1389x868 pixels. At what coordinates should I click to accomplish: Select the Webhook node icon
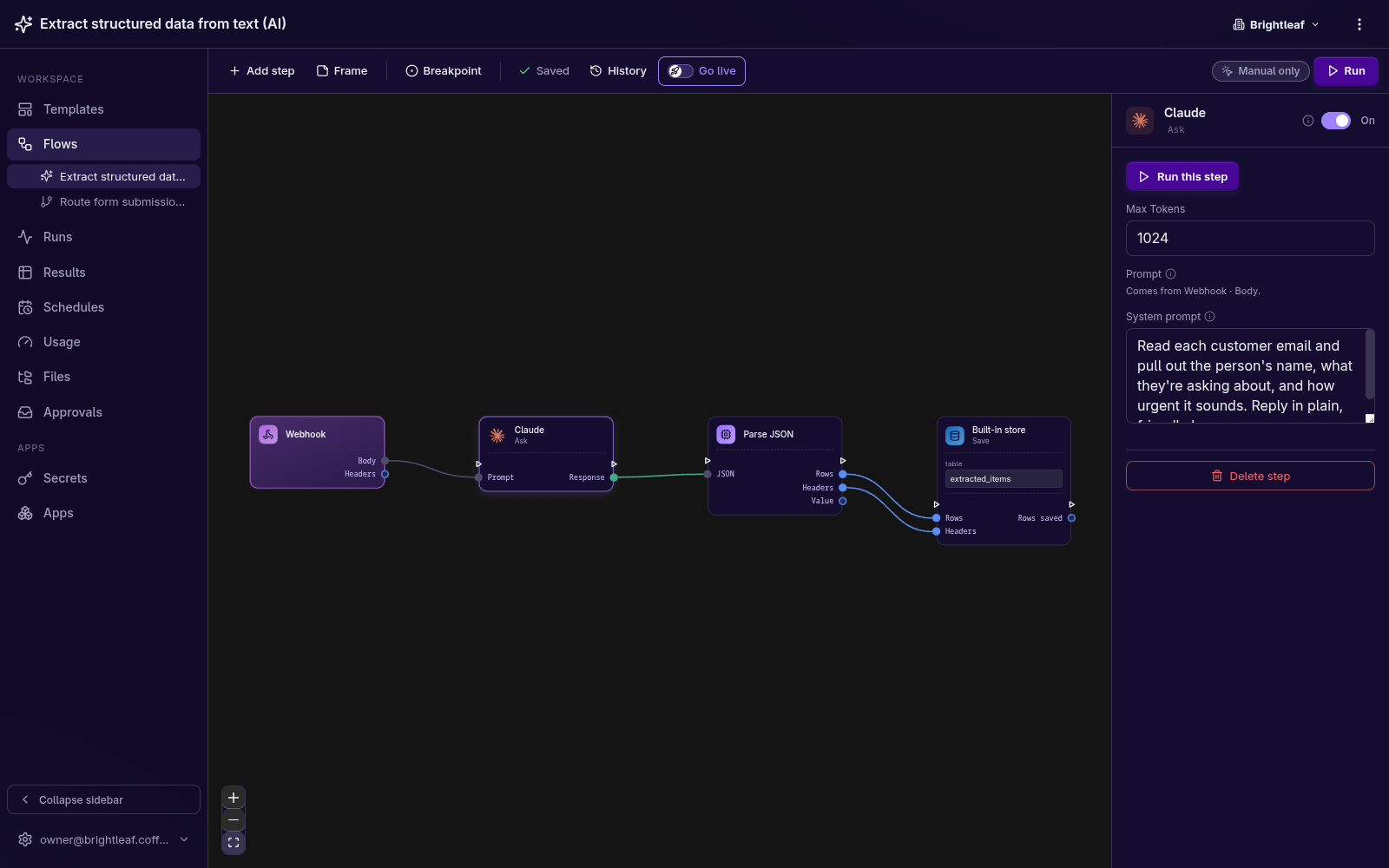tap(268, 434)
